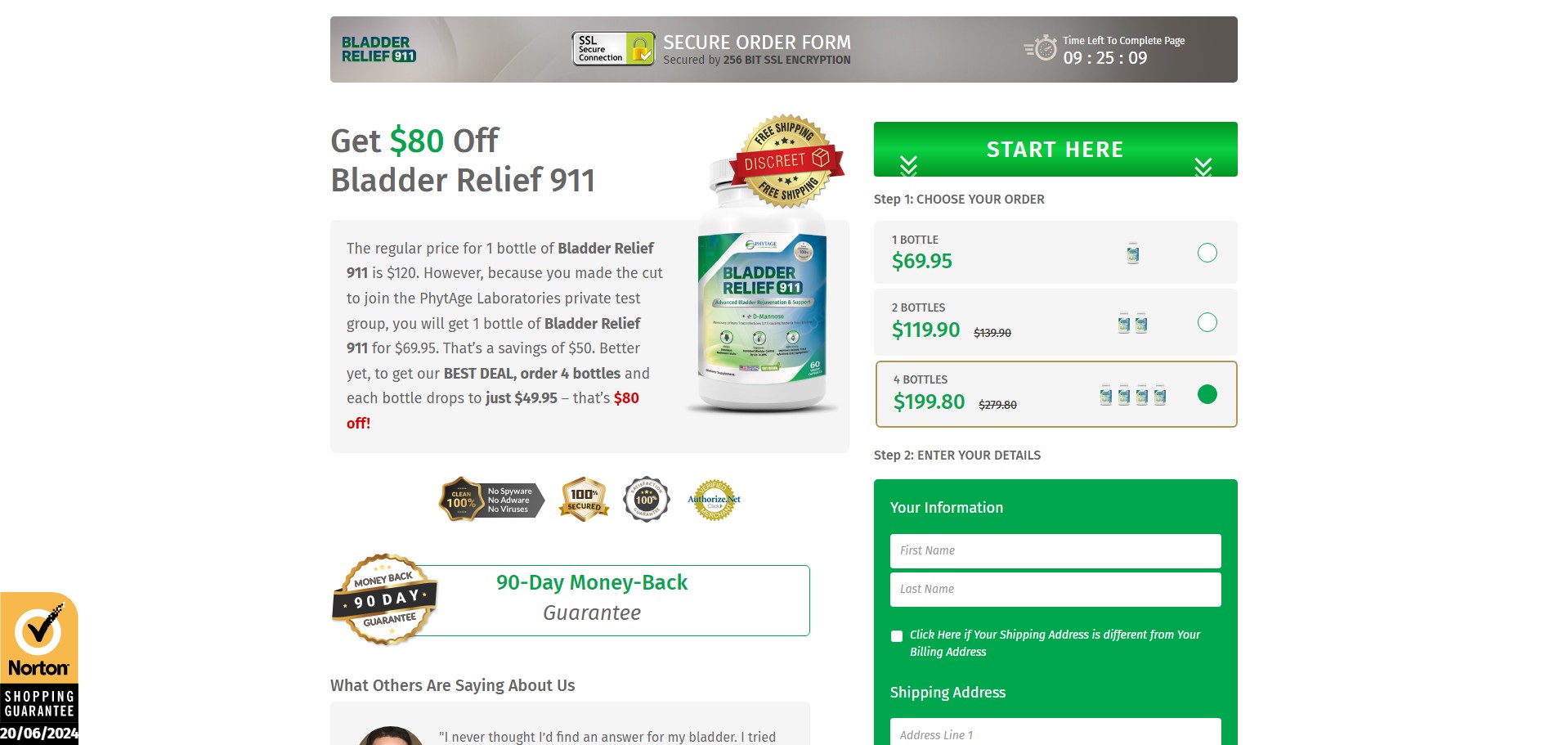Select the 4 Bottles $199.80 radio option
This screenshot has width=1568, height=745.
pyautogui.click(x=1207, y=394)
